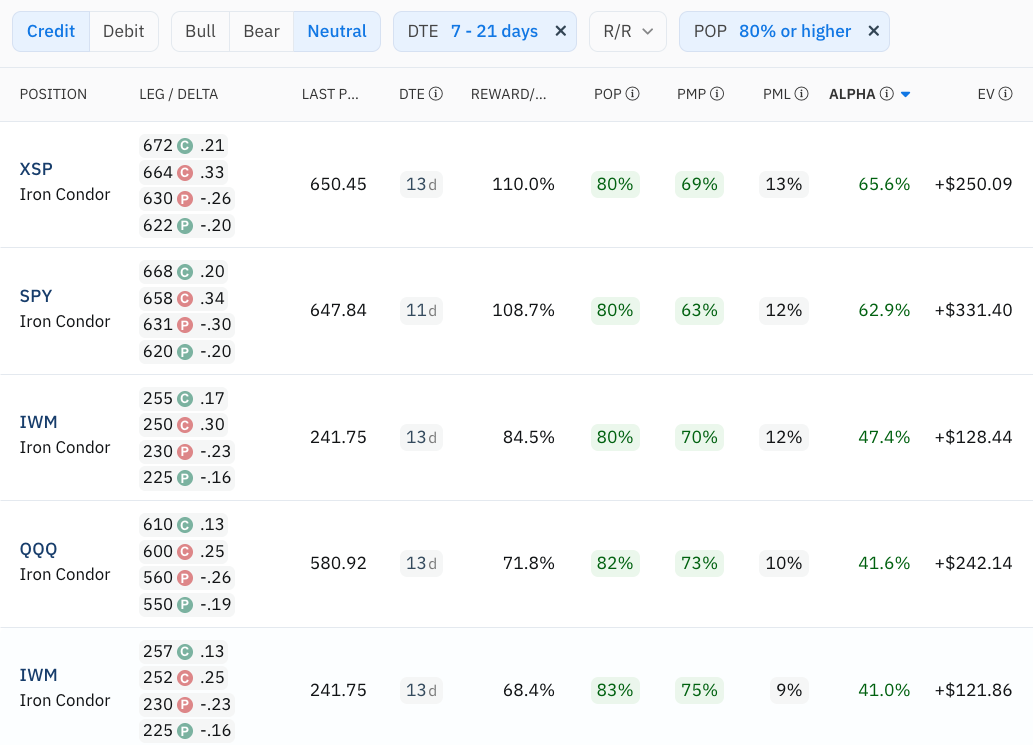Select the QQQ 550 put leg
The image size is (1033, 745).
click(x=187, y=605)
